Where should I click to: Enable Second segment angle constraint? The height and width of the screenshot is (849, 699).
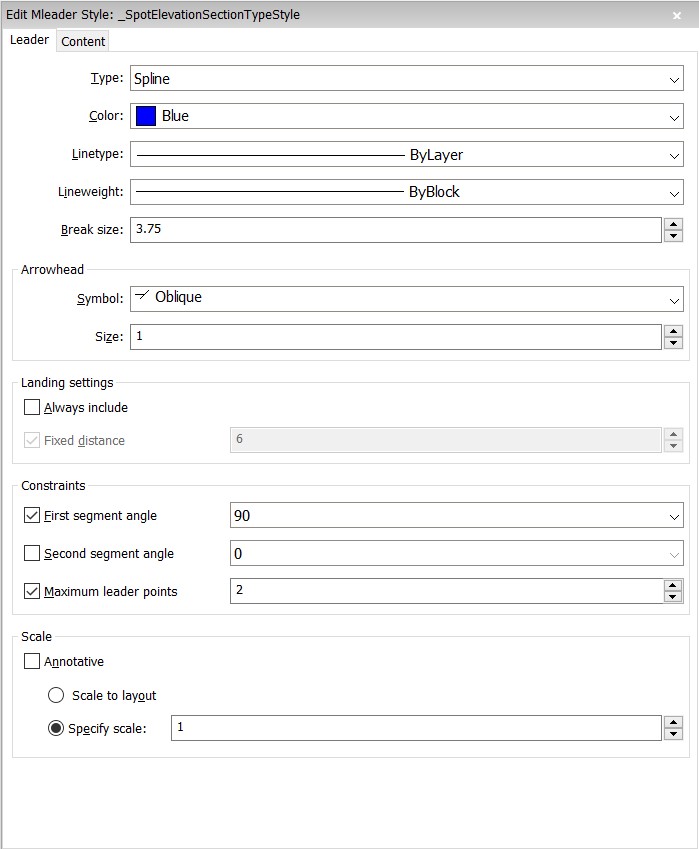click(x=32, y=553)
